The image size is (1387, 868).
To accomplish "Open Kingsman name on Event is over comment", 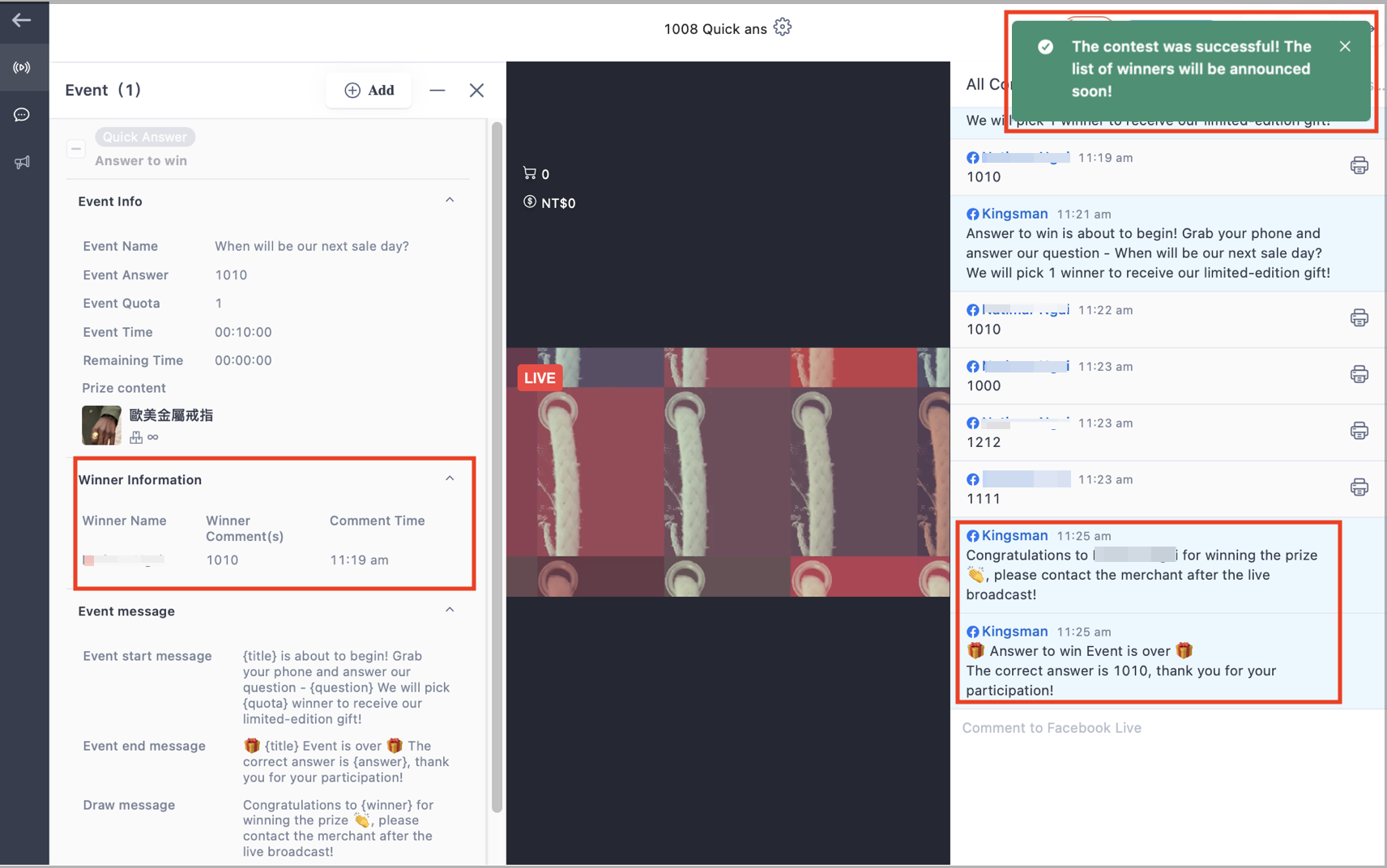I will pyautogui.click(x=1014, y=632).
